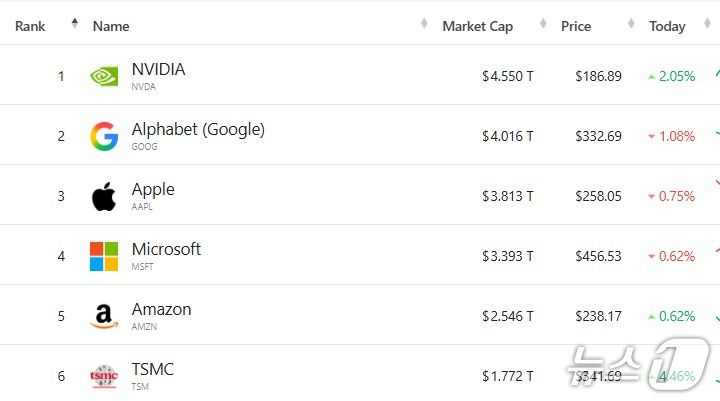Sort by the Name column header
Image resolution: width=720 pixels, height=401 pixels.
coord(111,26)
